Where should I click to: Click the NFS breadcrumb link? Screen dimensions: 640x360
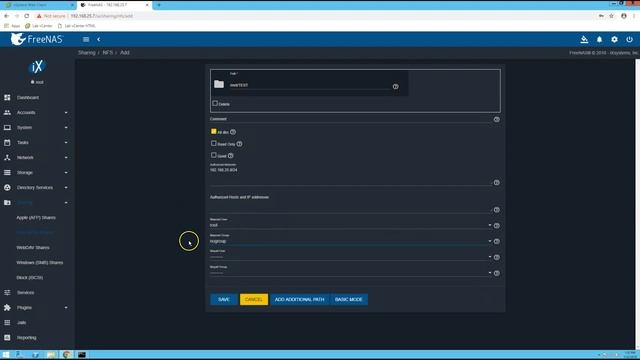[107, 53]
